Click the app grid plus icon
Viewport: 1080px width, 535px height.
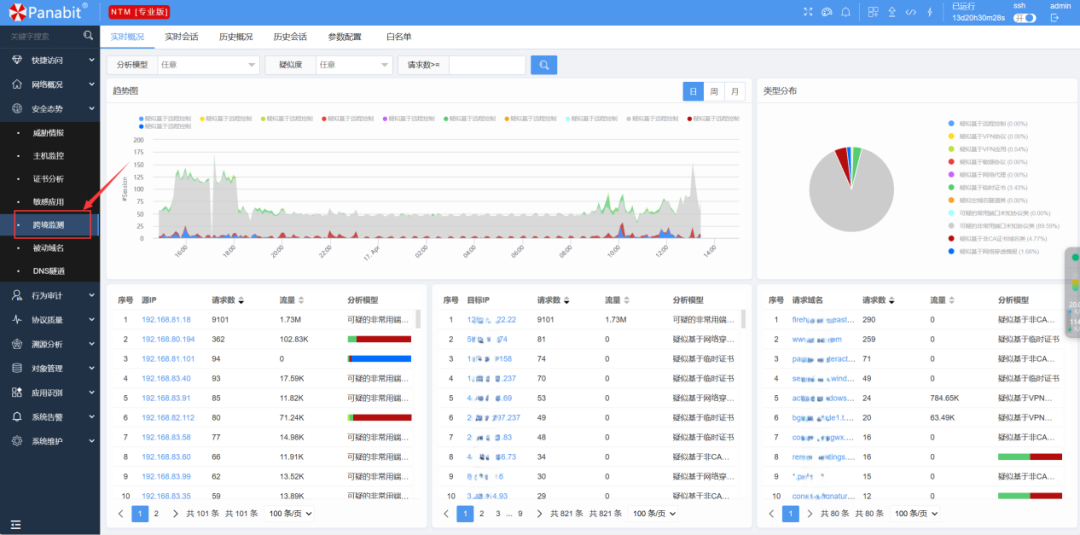click(873, 12)
